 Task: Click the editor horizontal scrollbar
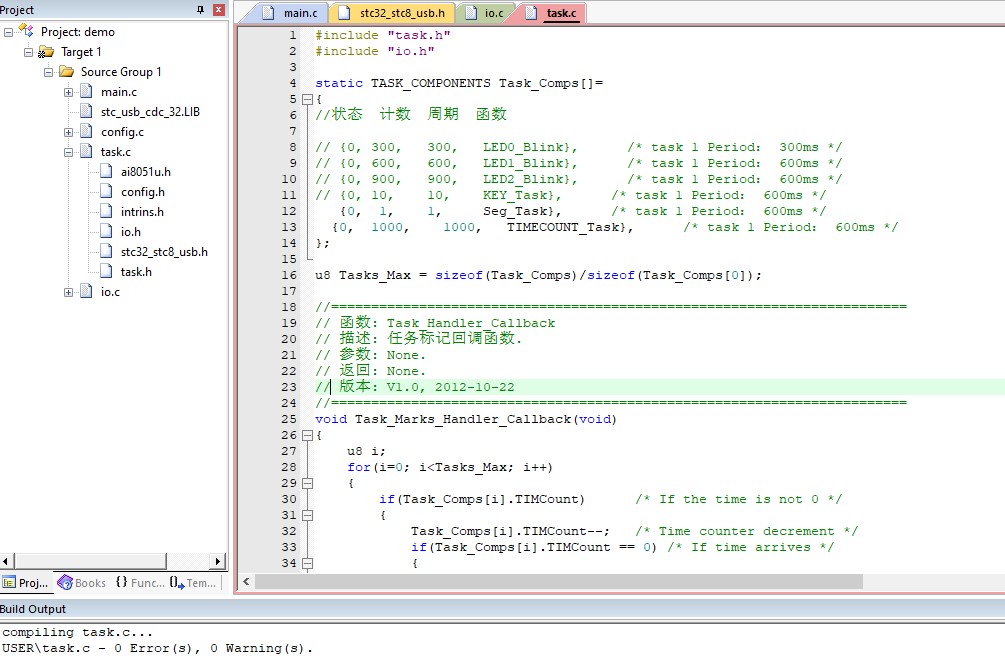pos(560,581)
